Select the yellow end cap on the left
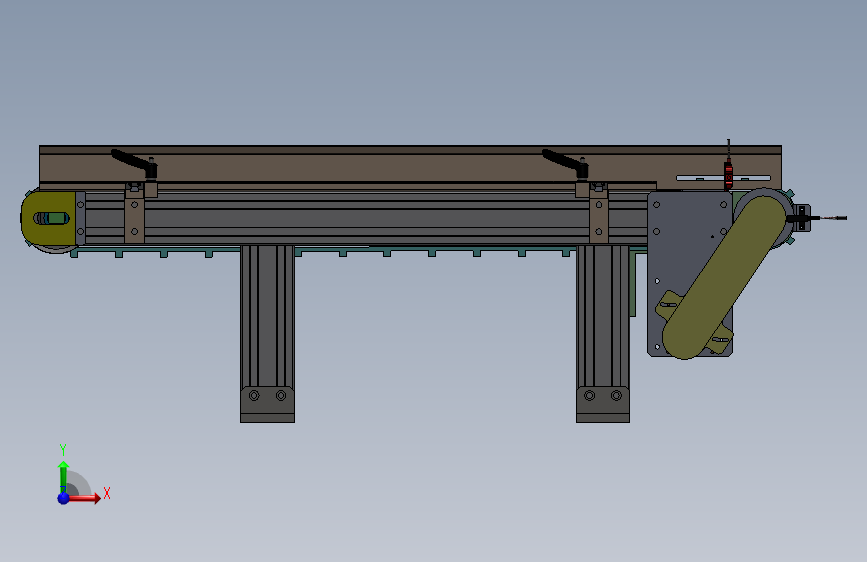 49,218
